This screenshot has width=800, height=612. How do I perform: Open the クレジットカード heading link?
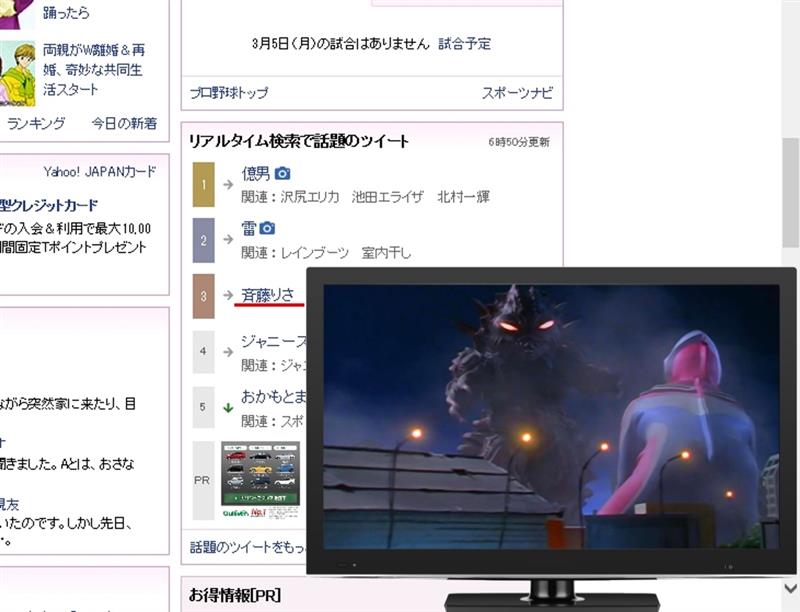coord(49,206)
